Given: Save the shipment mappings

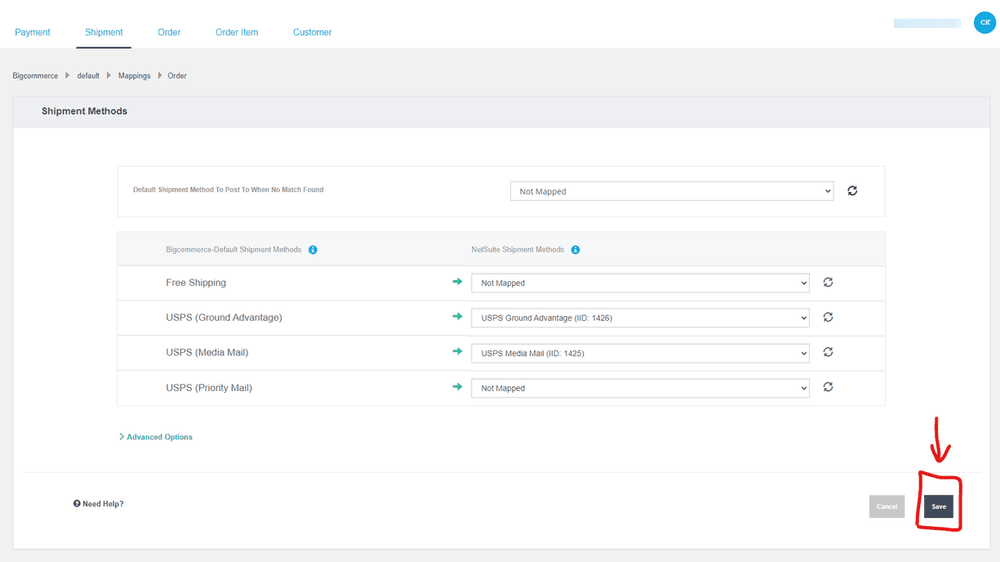Looking at the screenshot, I should pos(938,507).
